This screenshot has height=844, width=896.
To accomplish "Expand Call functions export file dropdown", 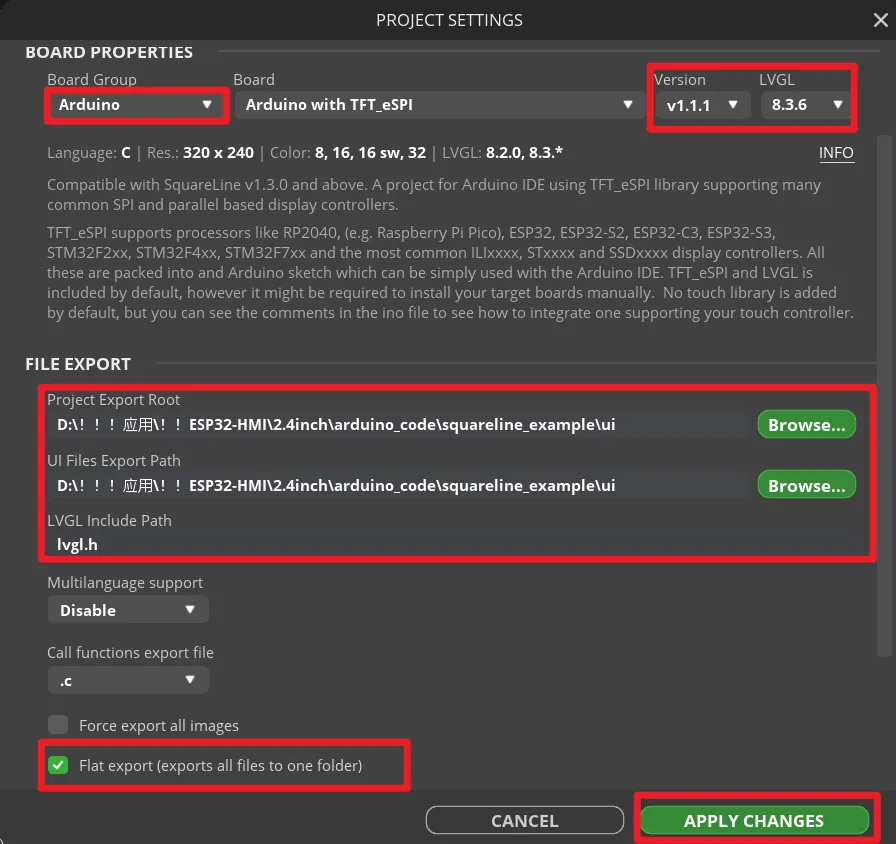I will 128,680.
